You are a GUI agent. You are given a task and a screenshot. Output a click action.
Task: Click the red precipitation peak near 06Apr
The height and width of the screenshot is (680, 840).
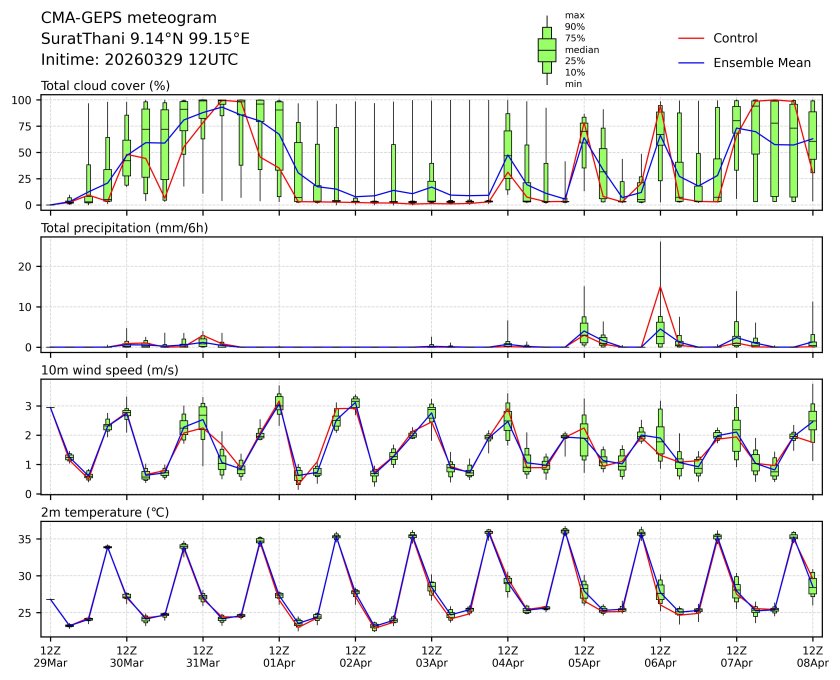click(660, 288)
